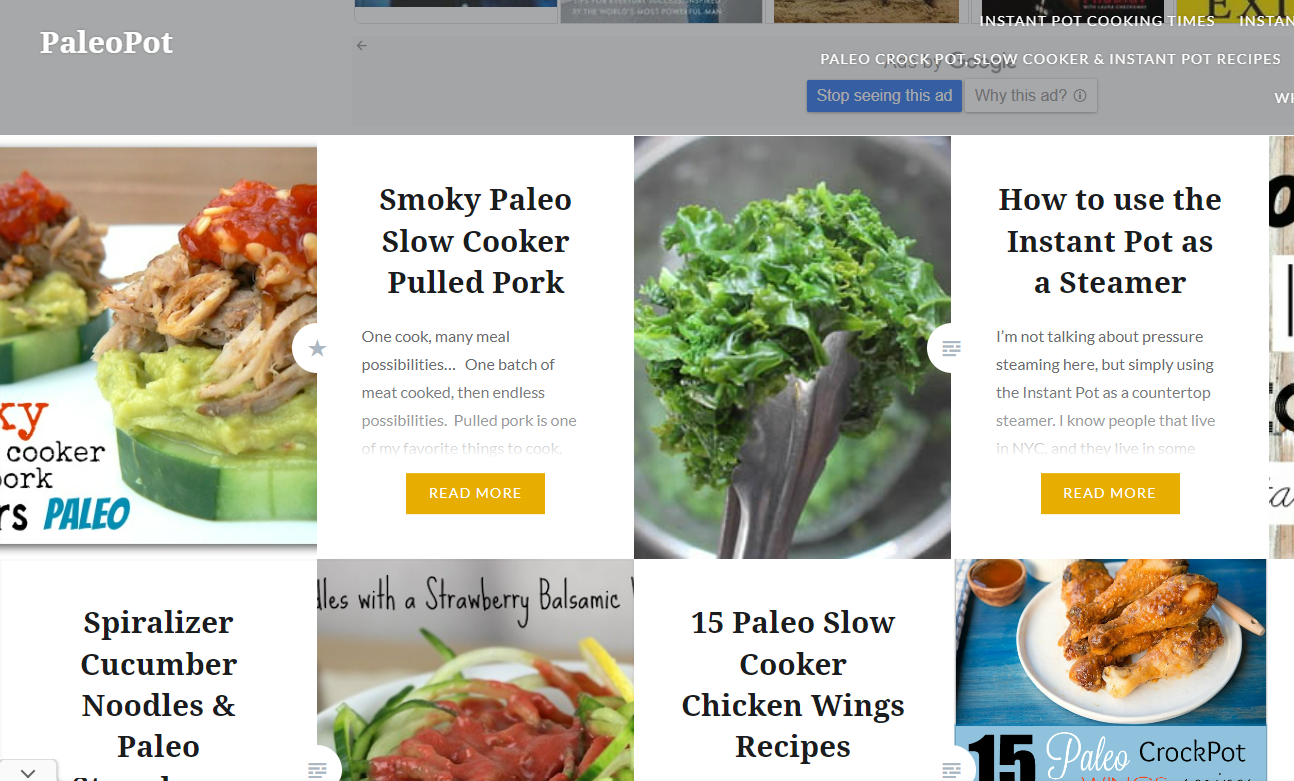1294x781 pixels.
Task: Click the left arrow inside the Google ad
Action: [361, 45]
